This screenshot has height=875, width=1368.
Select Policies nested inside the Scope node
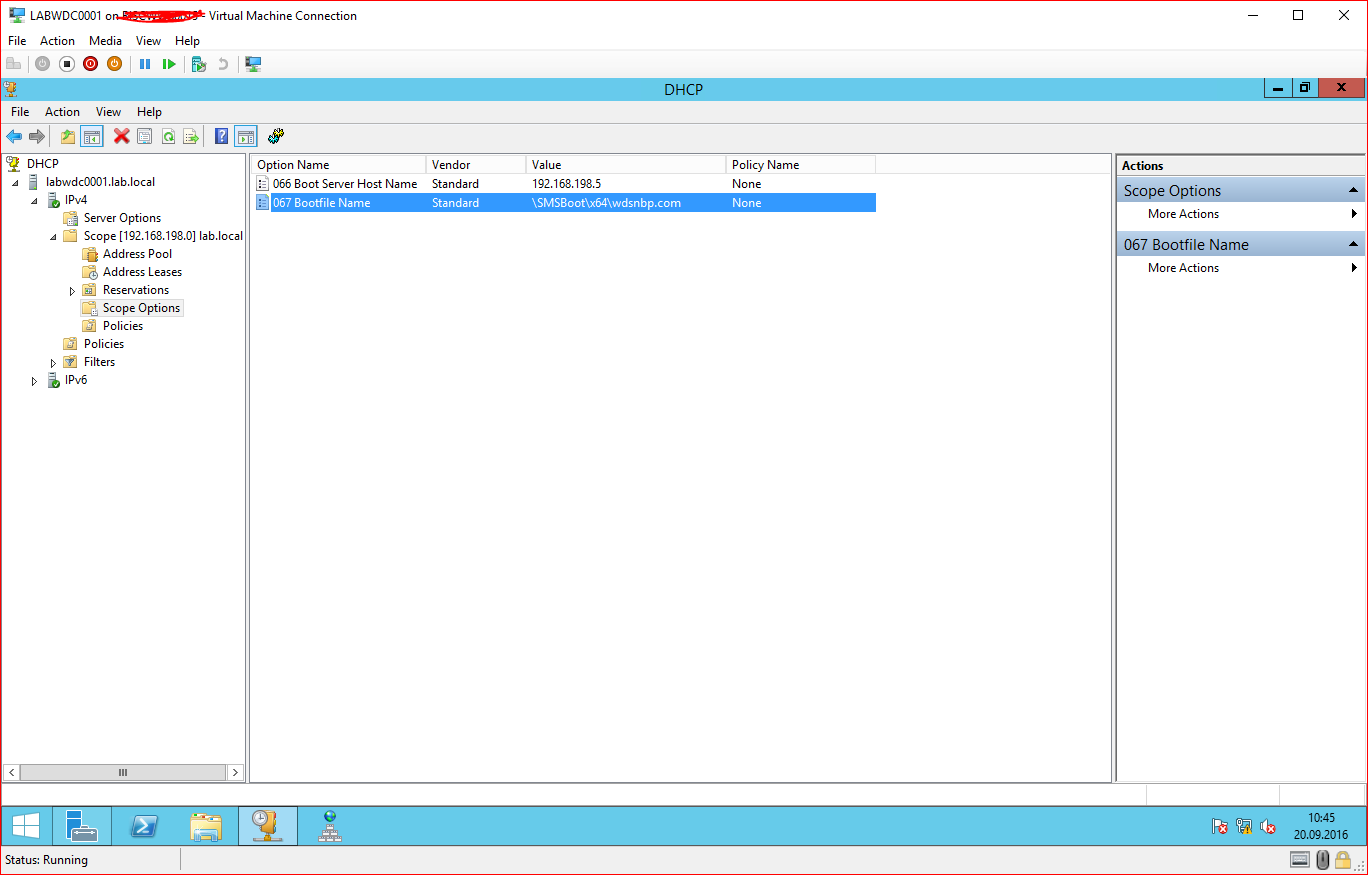[123, 326]
